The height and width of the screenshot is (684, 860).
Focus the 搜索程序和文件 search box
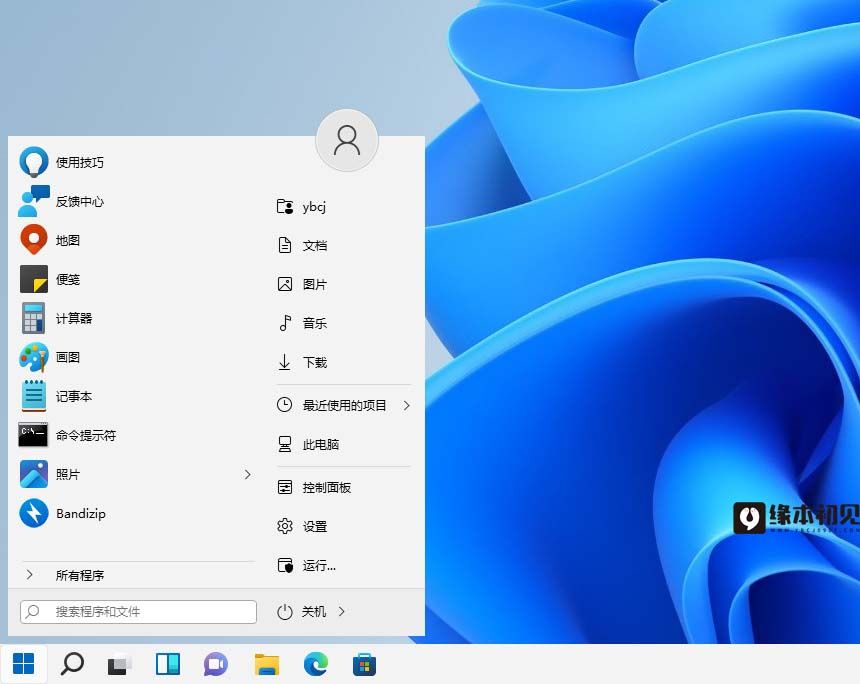(138, 612)
